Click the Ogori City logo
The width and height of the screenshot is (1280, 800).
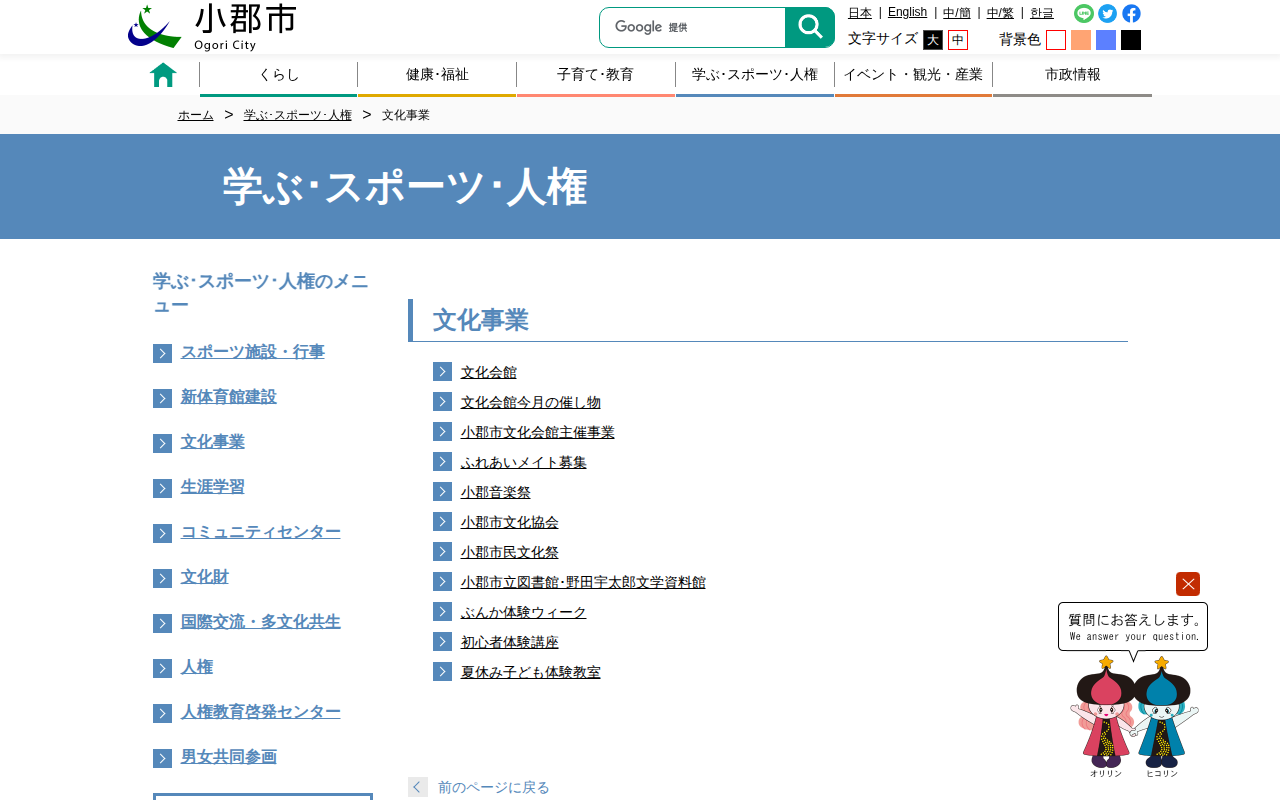pos(212,27)
